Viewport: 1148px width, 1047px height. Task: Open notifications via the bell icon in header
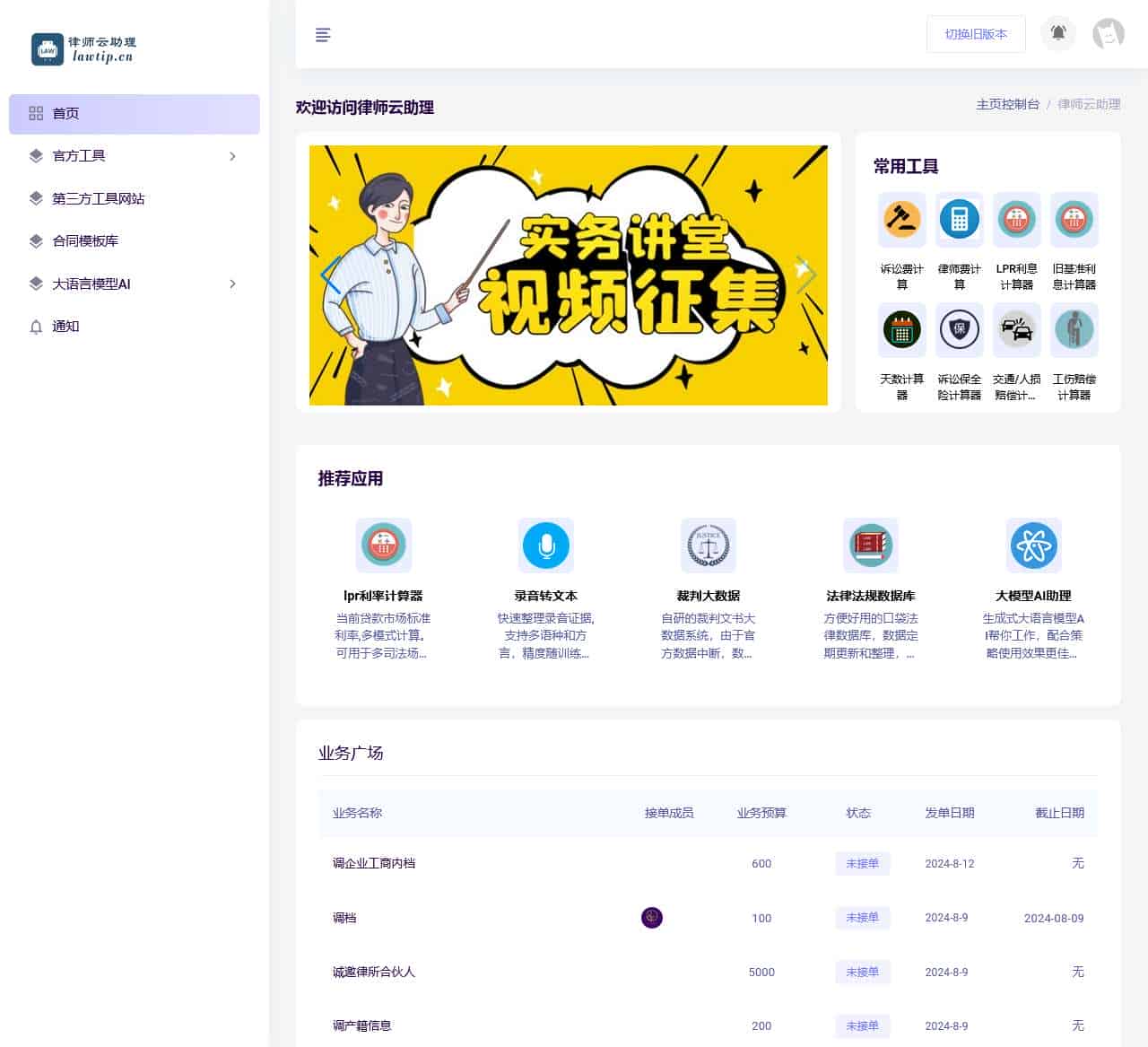[x=1058, y=33]
